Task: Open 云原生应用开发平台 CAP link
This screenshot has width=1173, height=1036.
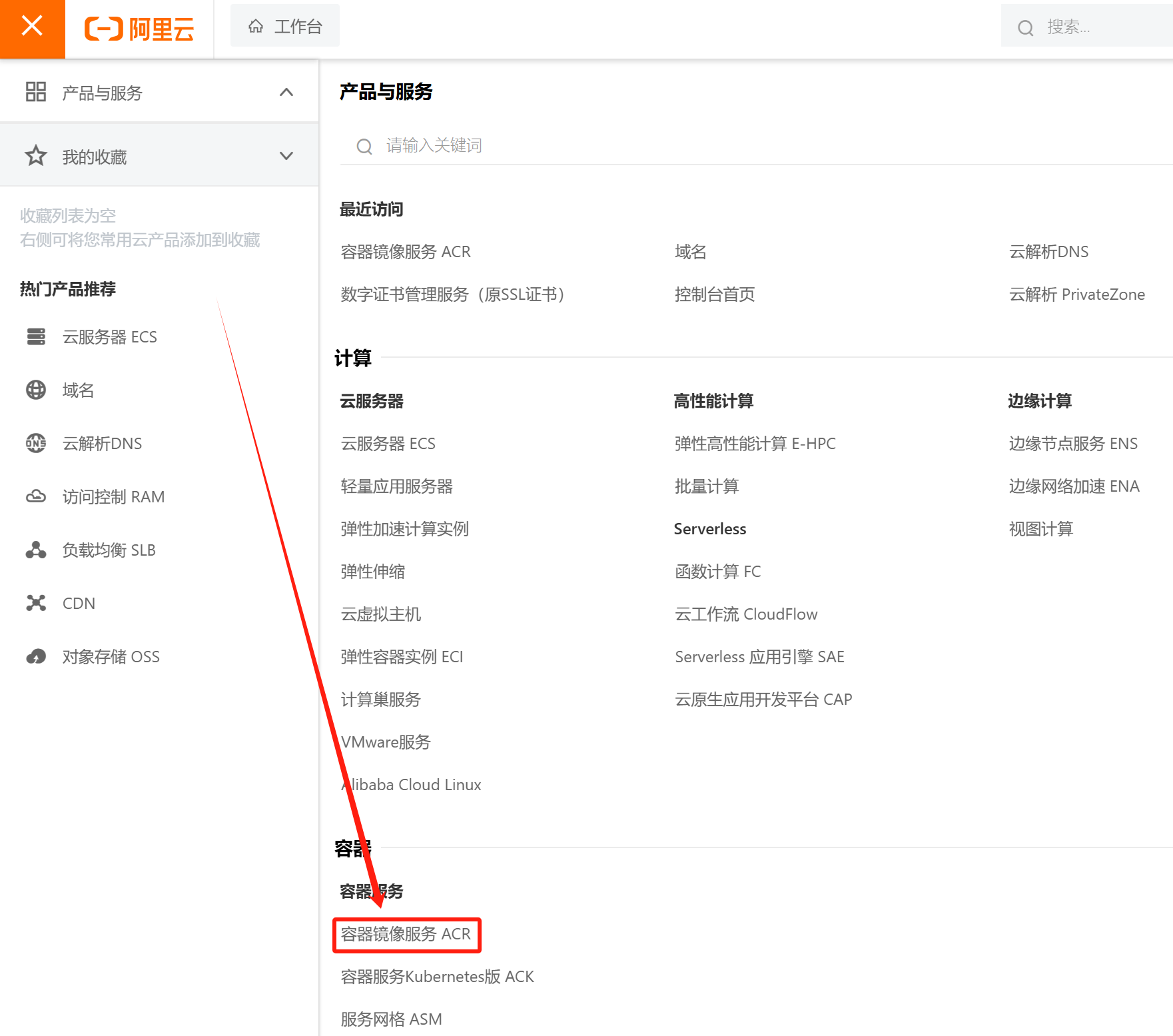Action: 763,700
